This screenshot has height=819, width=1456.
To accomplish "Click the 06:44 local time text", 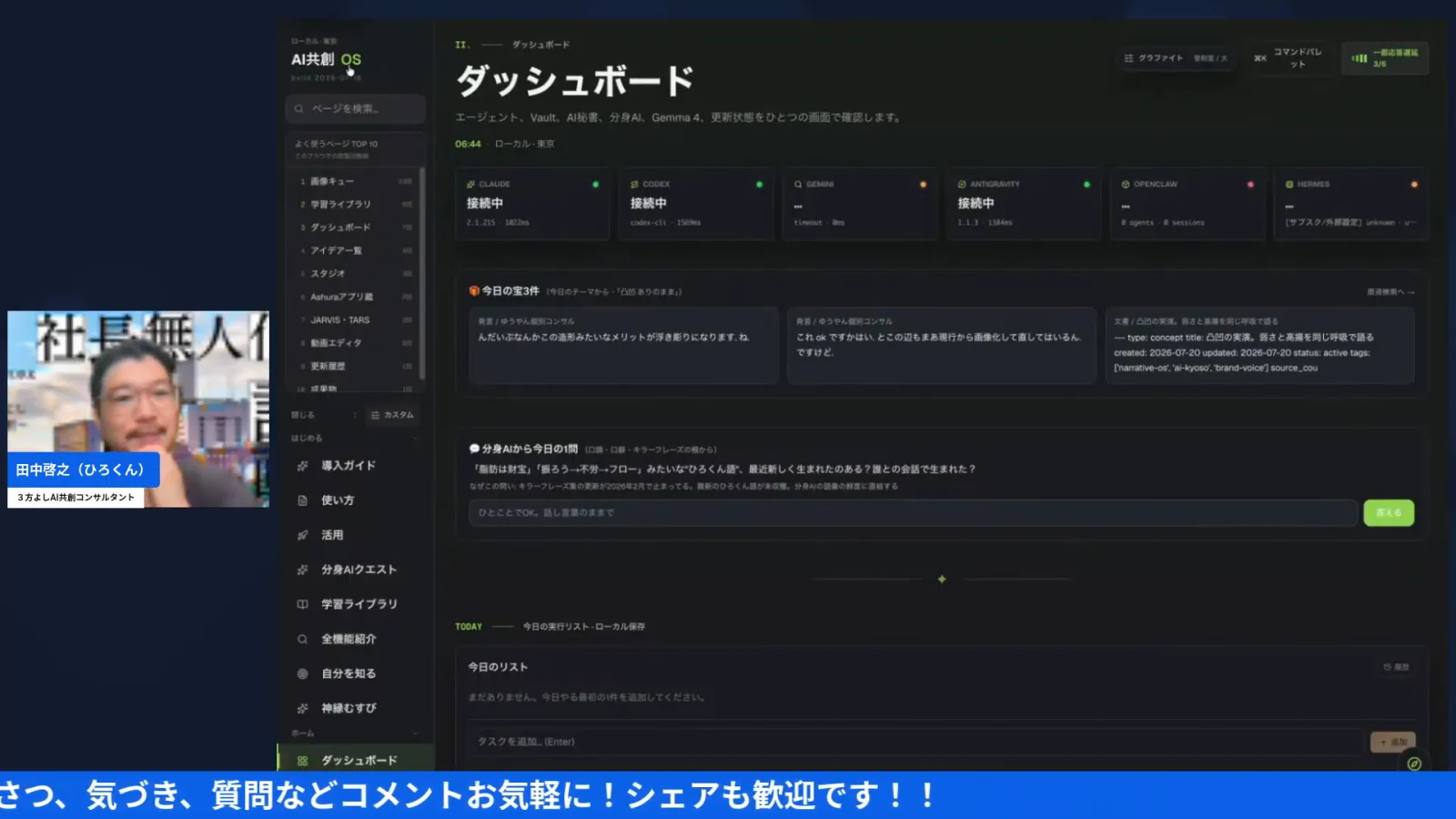I will 468,144.
